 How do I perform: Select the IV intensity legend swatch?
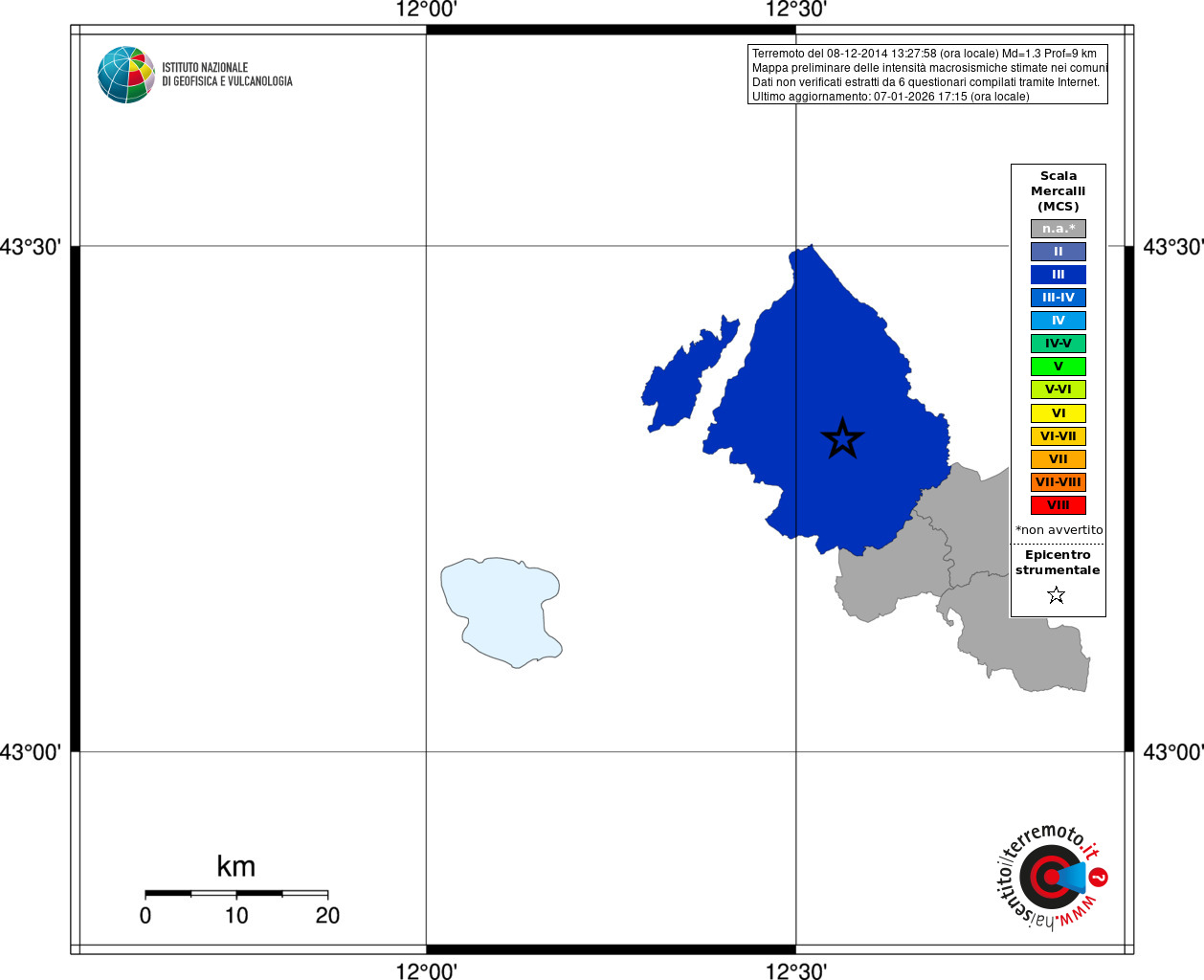click(x=1059, y=321)
